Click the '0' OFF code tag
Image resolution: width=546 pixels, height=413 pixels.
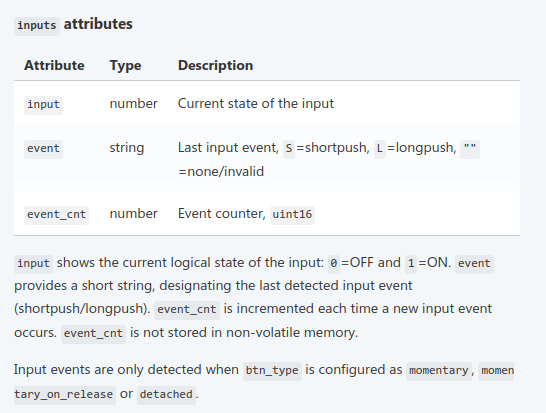tap(334, 264)
